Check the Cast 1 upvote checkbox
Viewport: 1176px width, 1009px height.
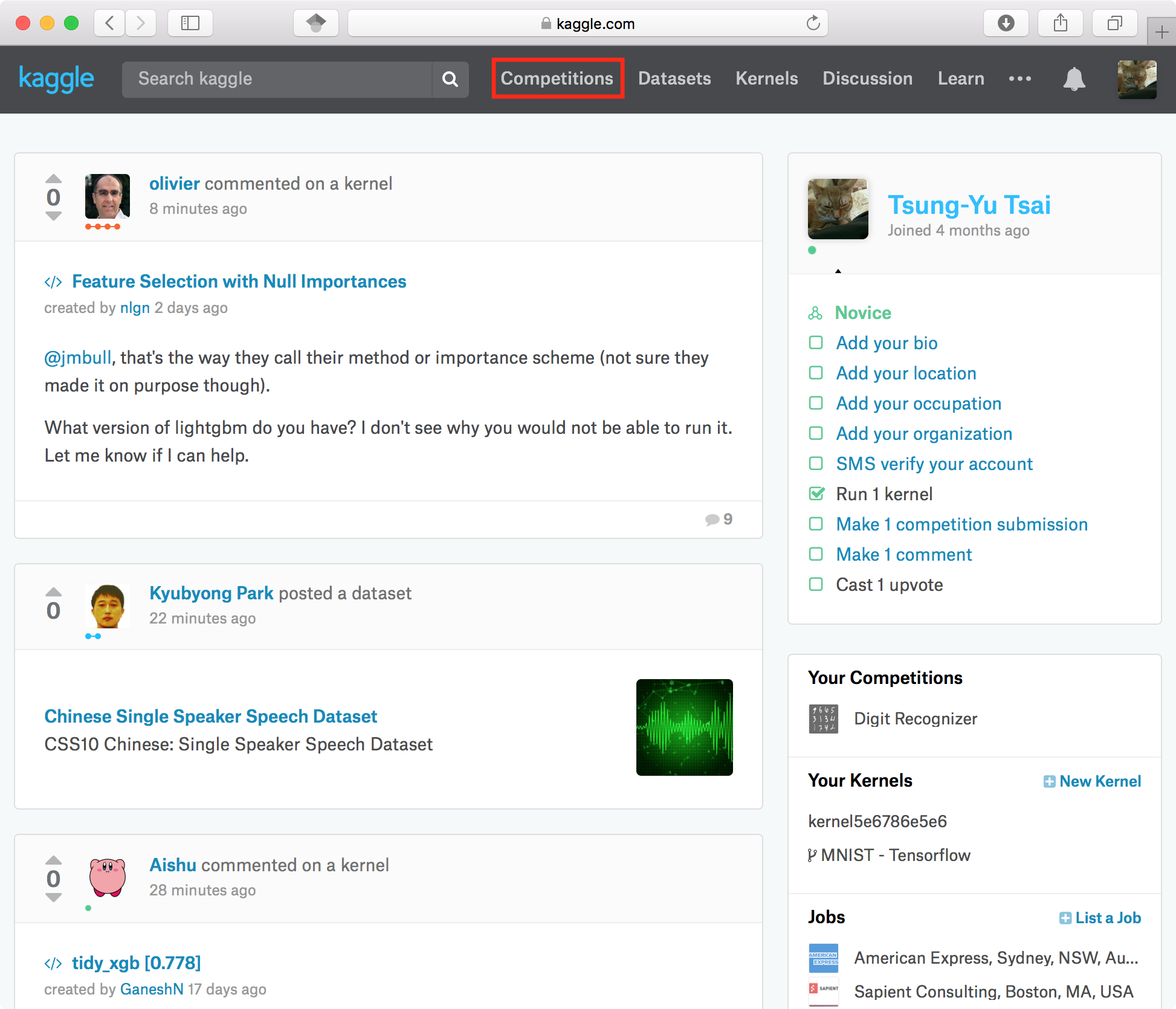816,584
